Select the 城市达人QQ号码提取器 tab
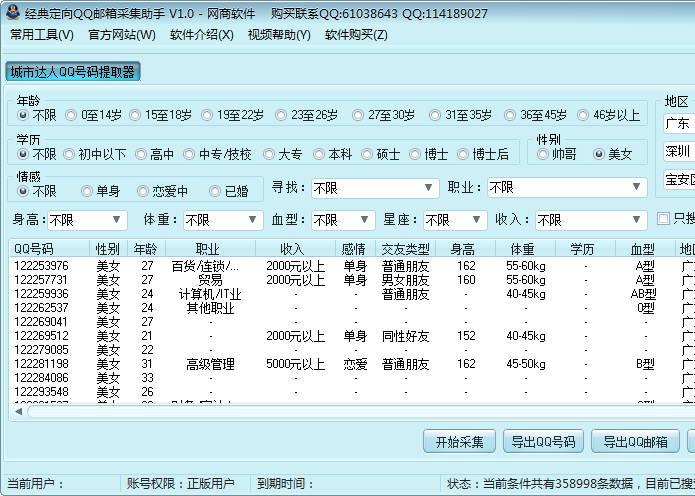 73,72
